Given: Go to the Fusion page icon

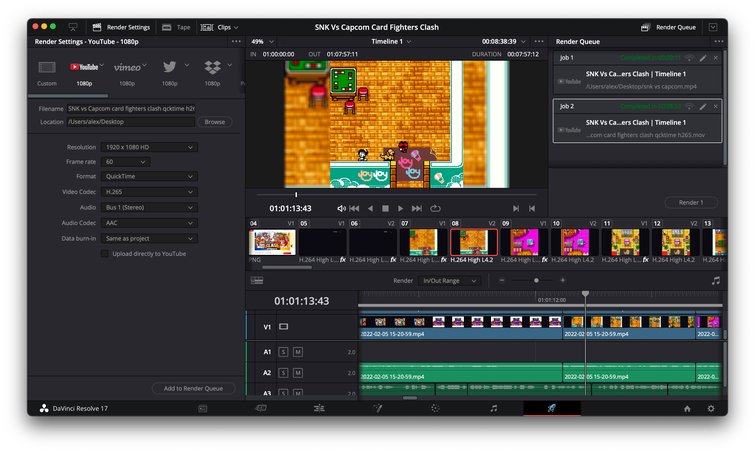Looking at the screenshot, I should coord(378,408).
